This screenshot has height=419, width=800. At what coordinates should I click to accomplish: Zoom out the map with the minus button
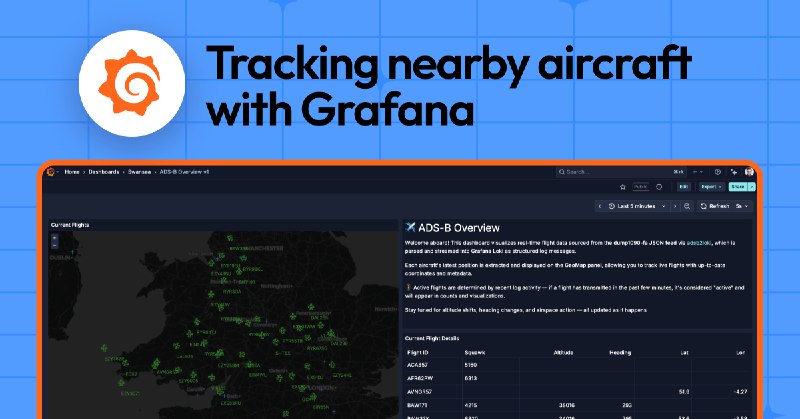coord(55,246)
